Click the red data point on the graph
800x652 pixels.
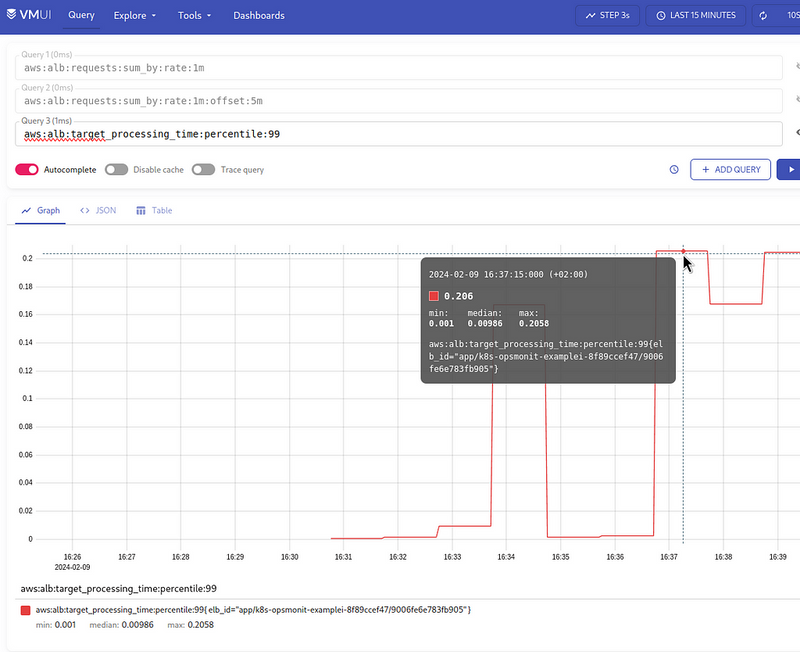(683, 251)
